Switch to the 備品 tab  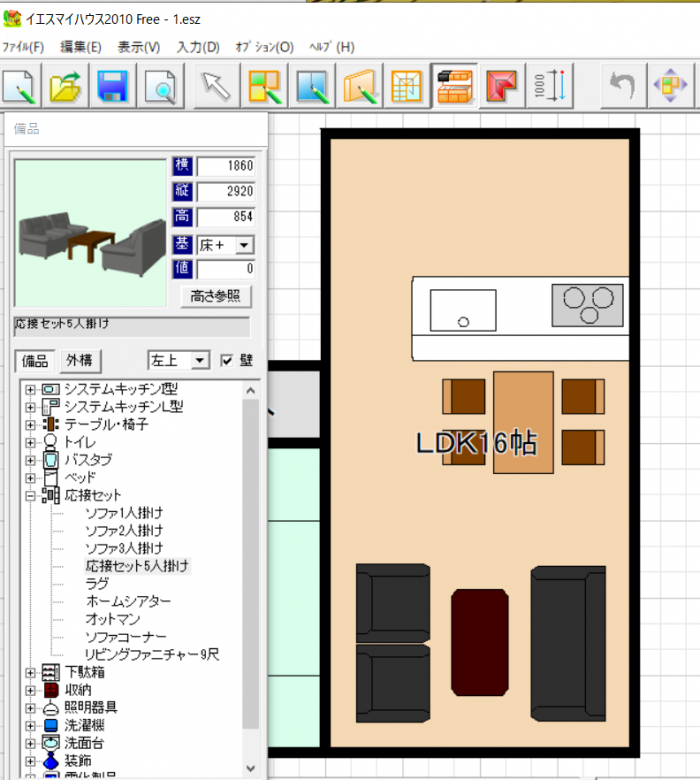[x=34, y=361]
